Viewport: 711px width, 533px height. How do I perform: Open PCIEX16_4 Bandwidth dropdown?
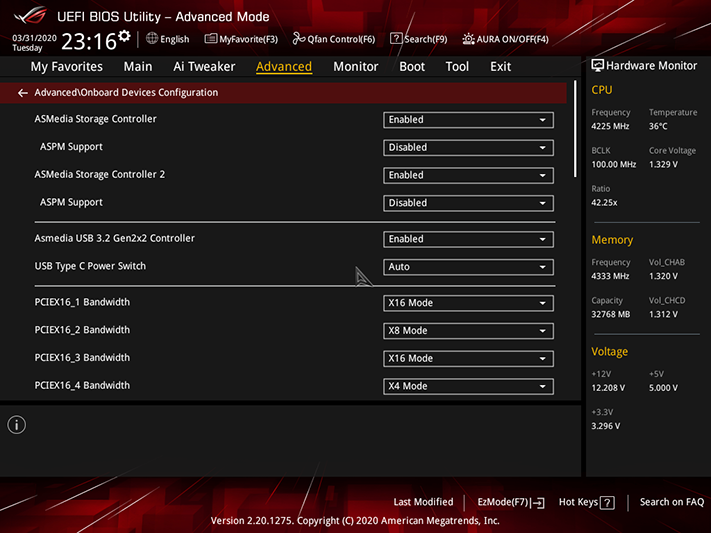coord(468,386)
